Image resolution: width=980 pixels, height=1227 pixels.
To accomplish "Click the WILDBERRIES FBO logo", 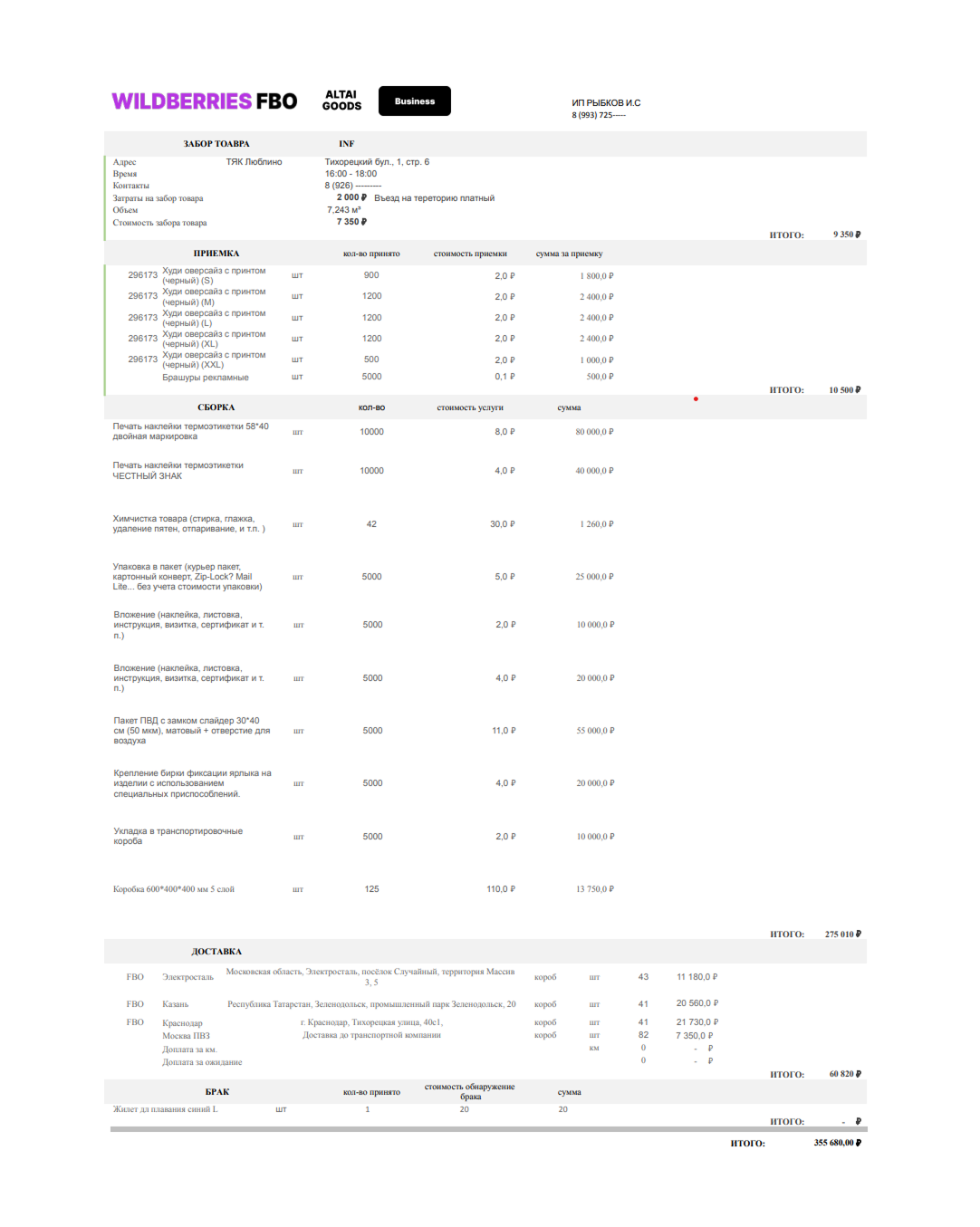I will pos(205,101).
